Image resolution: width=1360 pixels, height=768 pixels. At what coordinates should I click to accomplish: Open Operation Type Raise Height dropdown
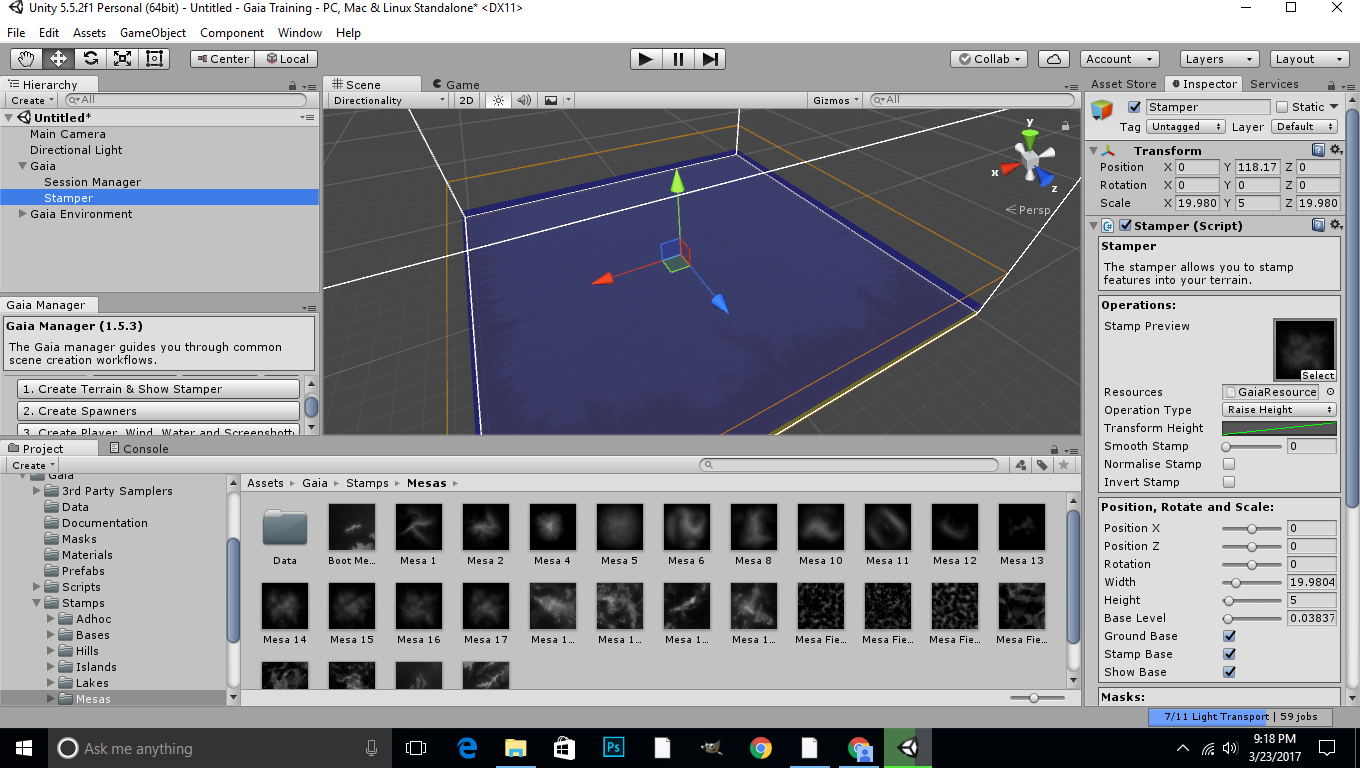pyautogui.click(x=1280, y=410)
